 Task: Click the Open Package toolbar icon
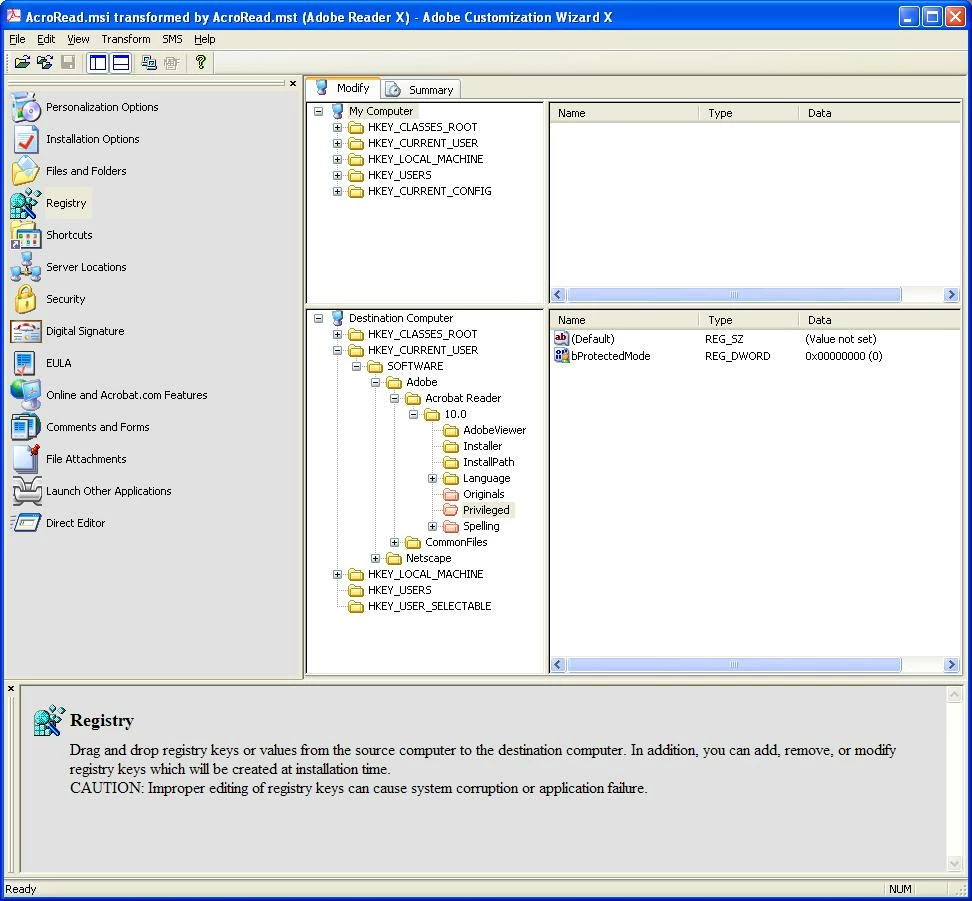pos(22,62)
